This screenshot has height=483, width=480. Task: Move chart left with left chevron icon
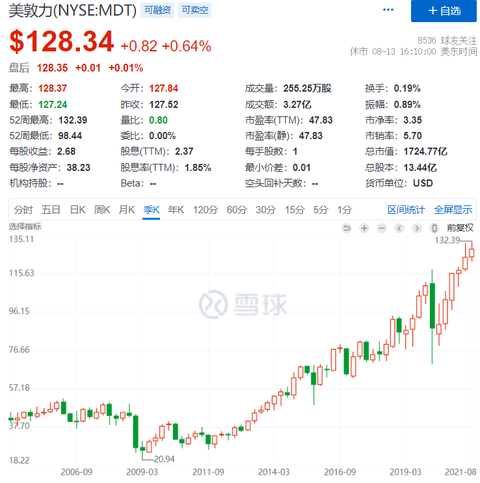399,228
